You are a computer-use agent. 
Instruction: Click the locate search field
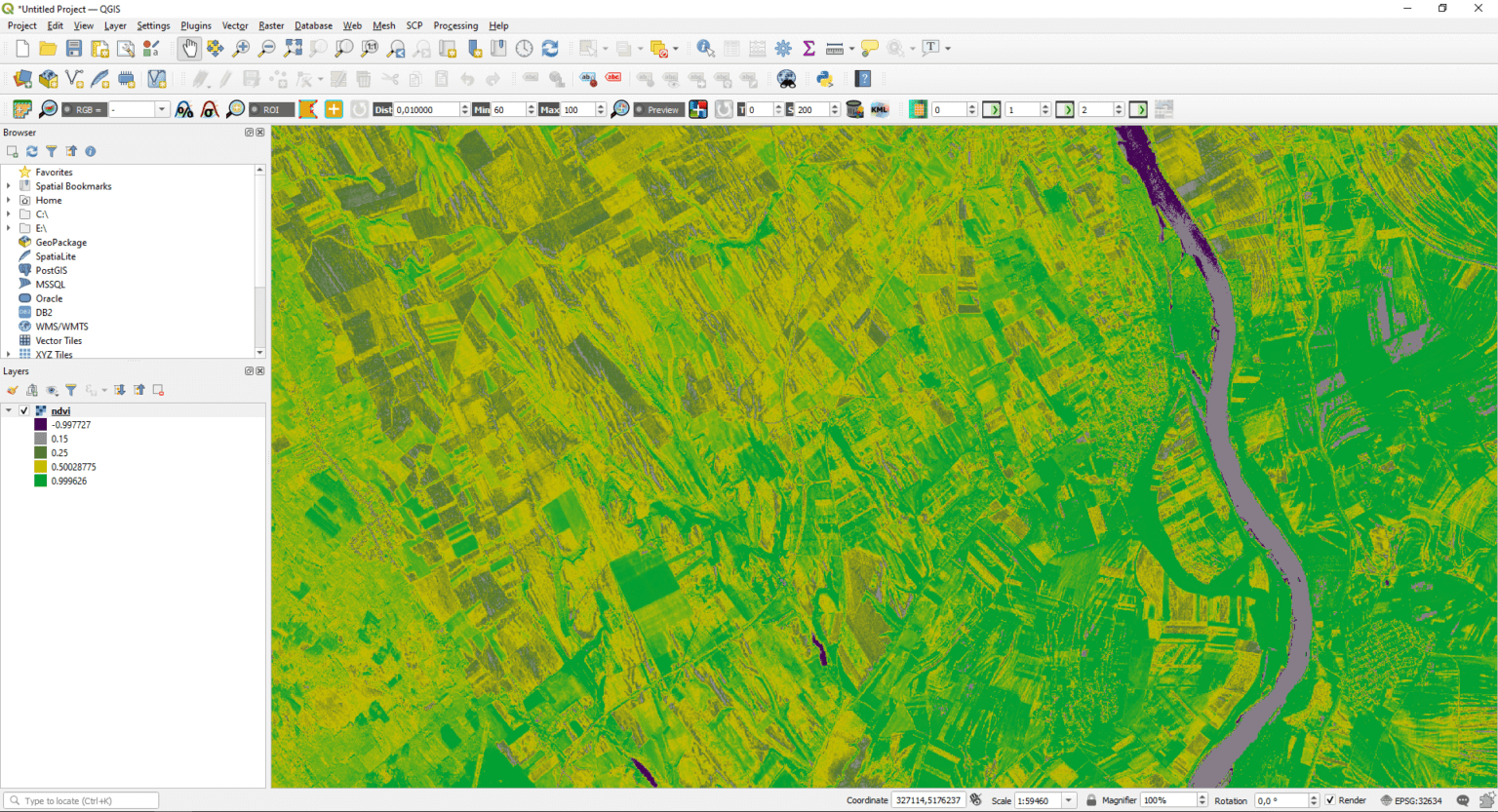click(x=78, y=799)
